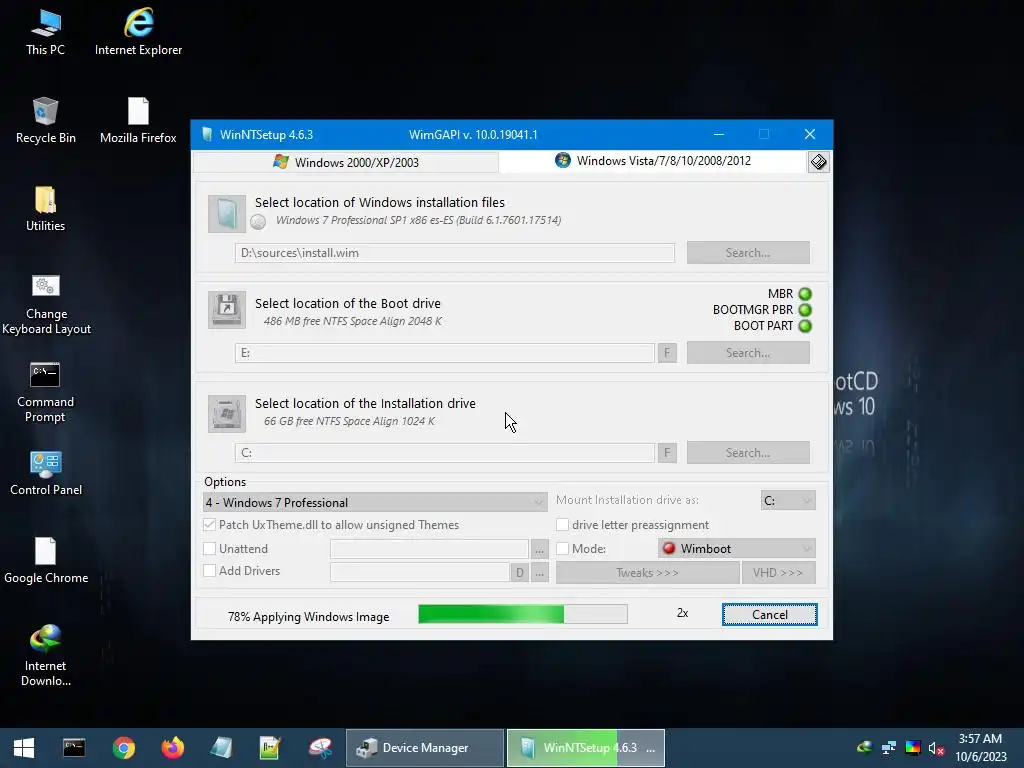Image resolution: width=1024 pixels, height=768 pixels.
Task: Open the green notepad taskbar icon
Action: click(x=270, y=748)
